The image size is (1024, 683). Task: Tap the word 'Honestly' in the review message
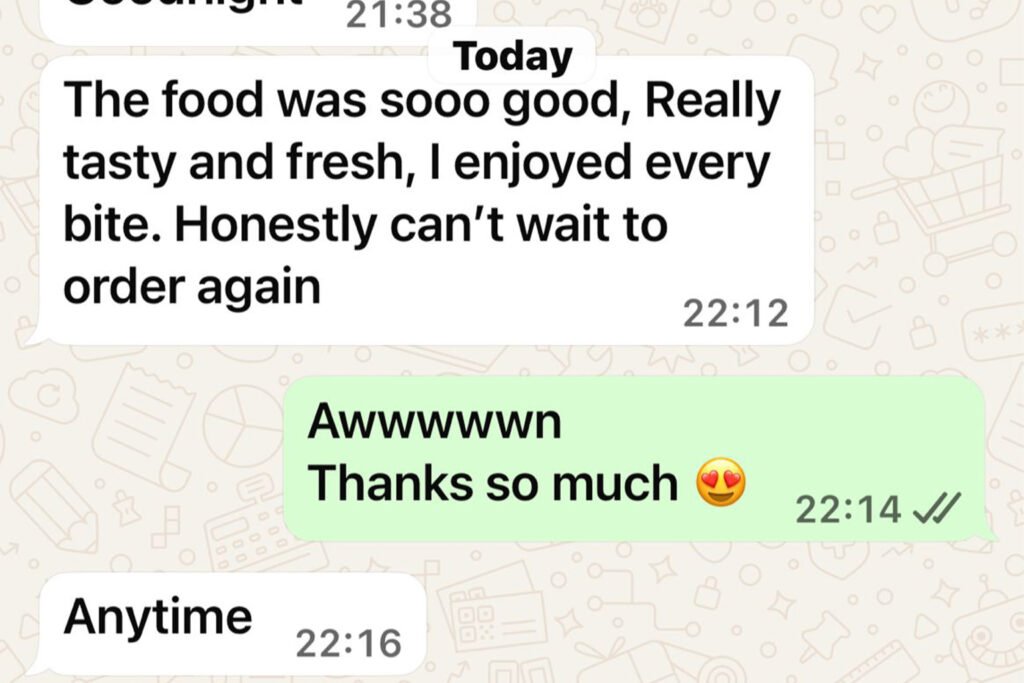tap(275, 225)
